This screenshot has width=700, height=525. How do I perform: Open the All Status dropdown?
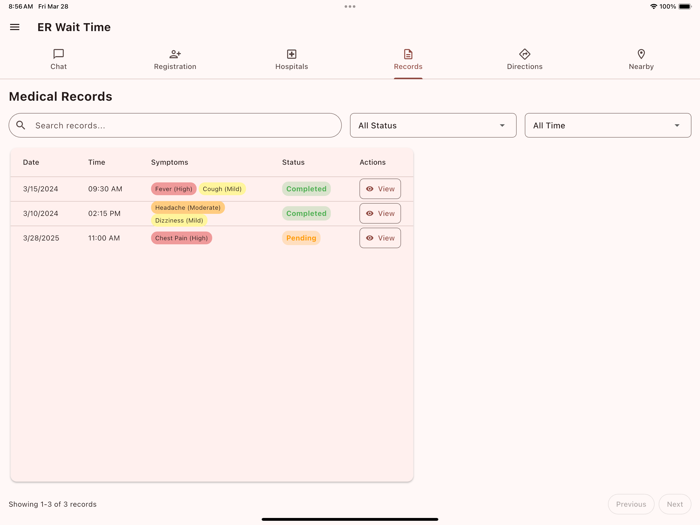coord(433,125)
